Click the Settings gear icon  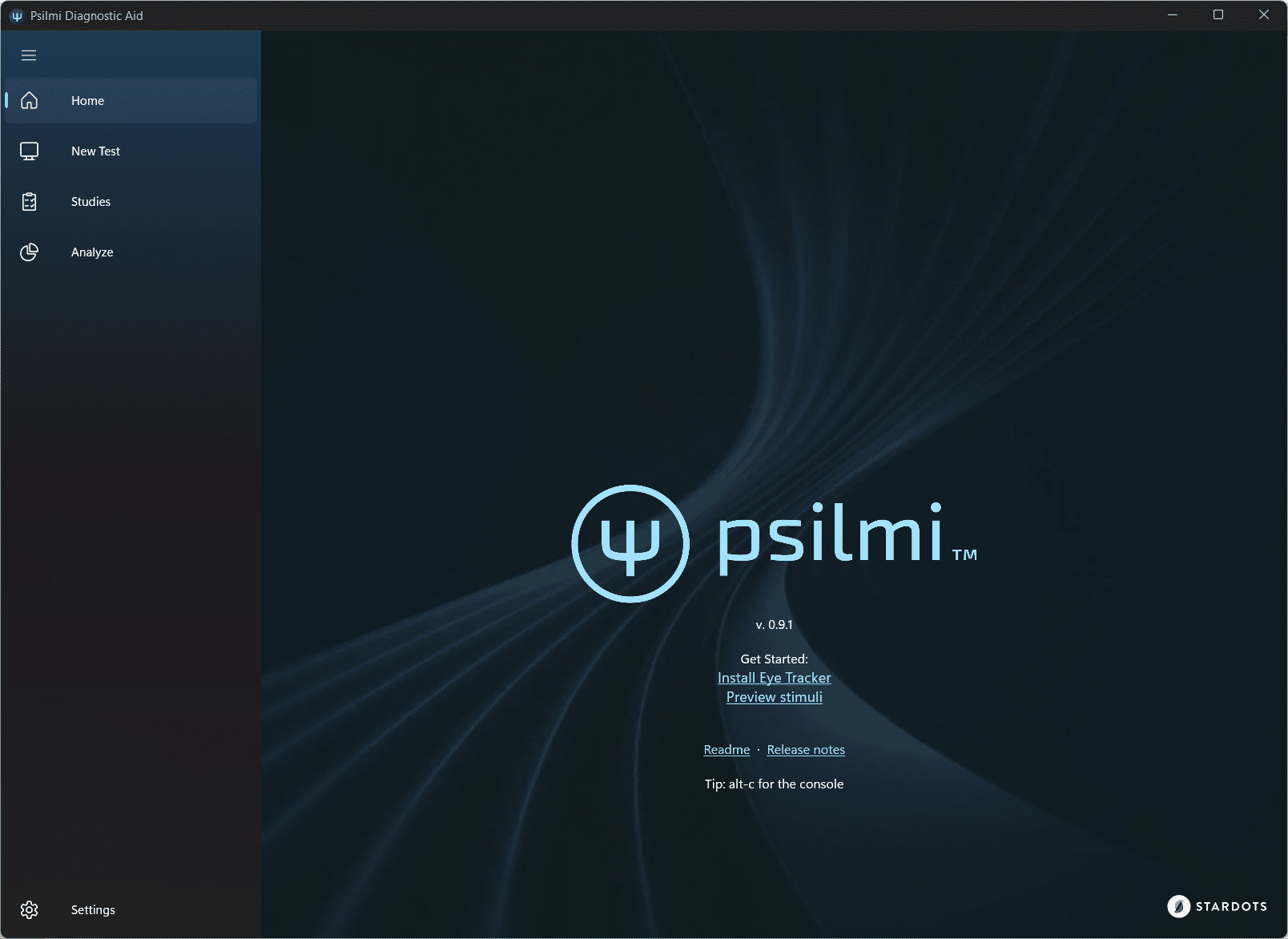pos(30,910)
